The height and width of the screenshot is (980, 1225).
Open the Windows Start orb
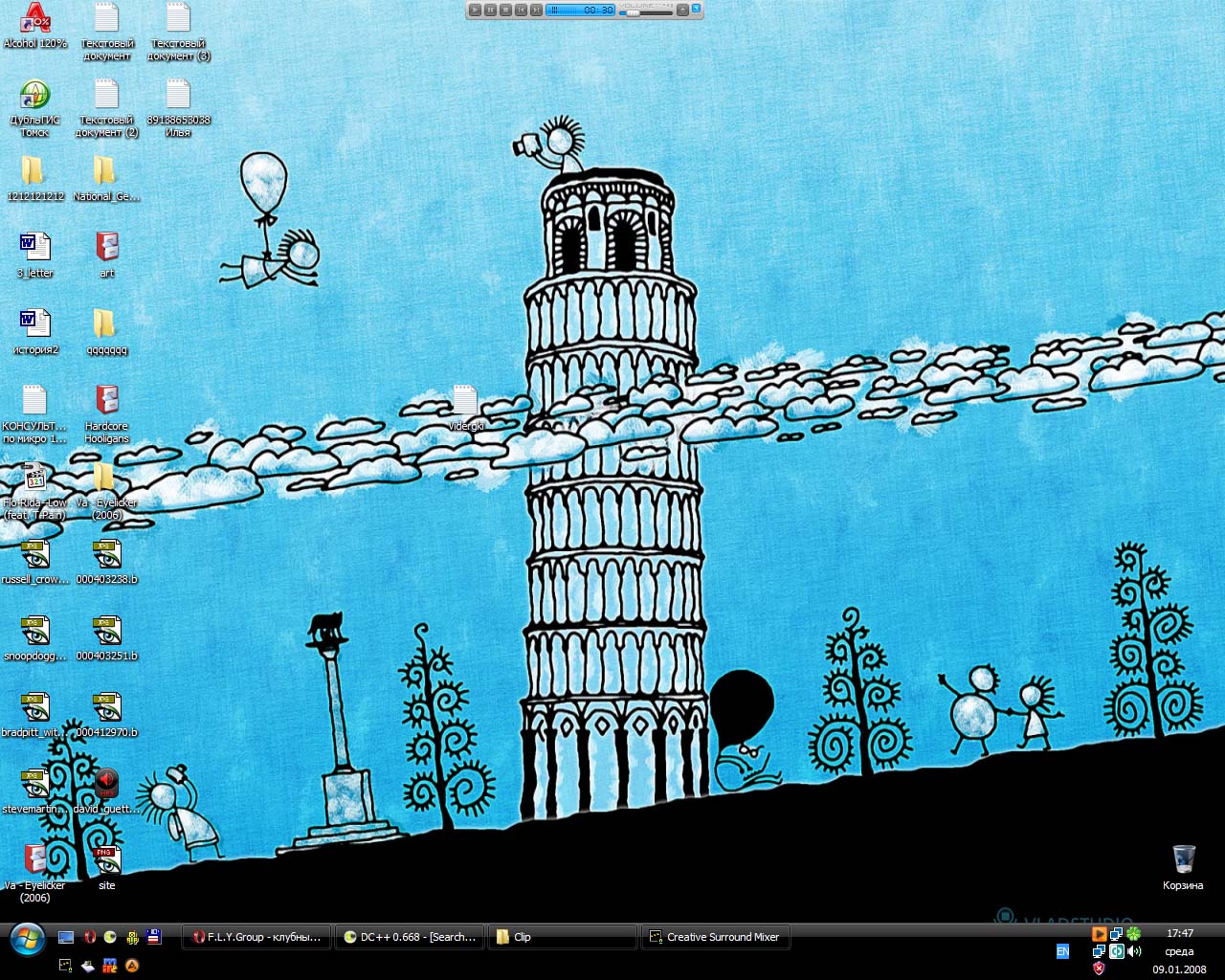[27, 939]
